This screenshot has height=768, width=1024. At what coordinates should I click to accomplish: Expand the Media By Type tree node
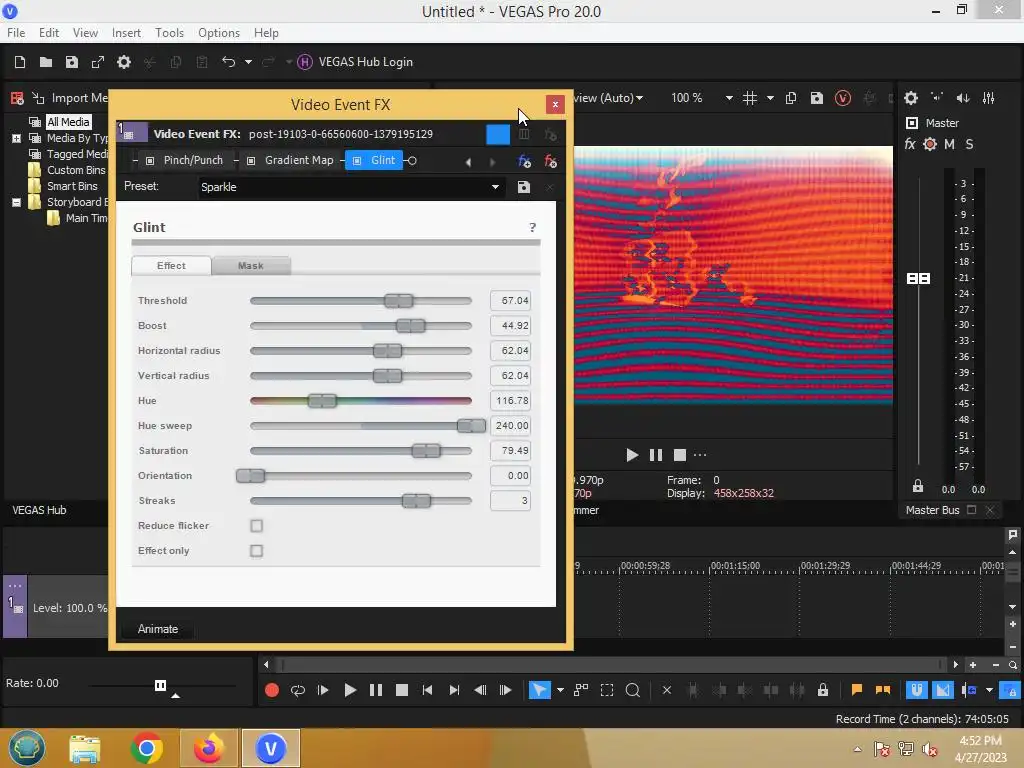(16, 138)
